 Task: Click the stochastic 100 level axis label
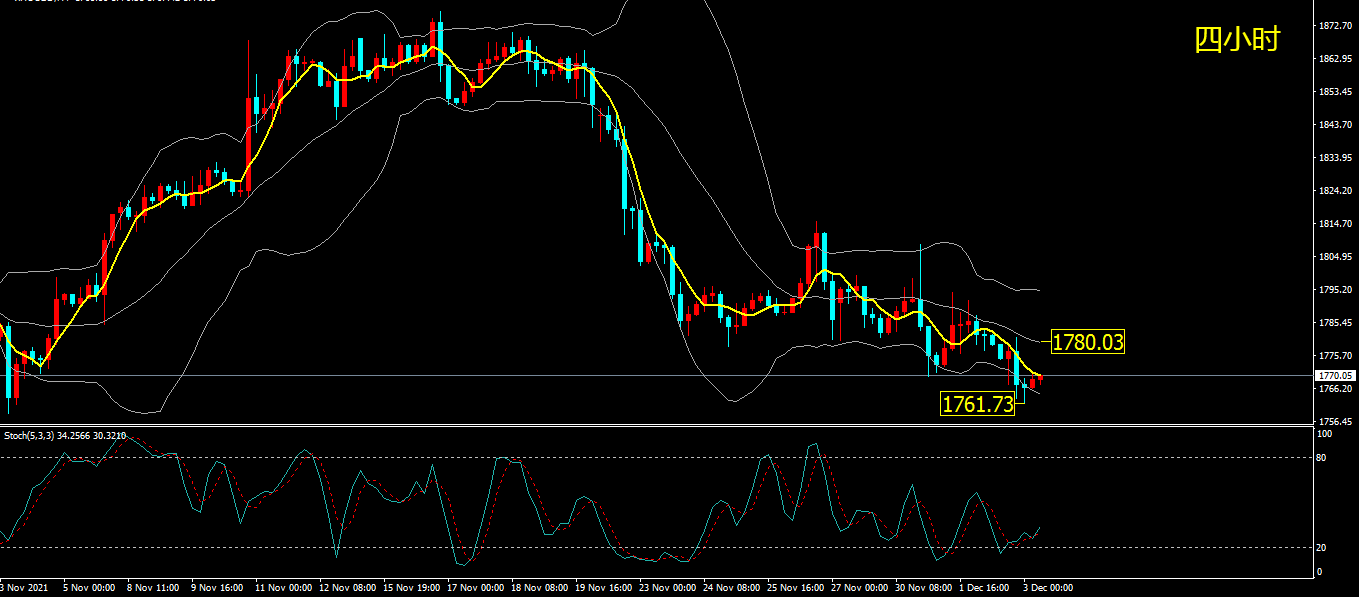(x=1327, y=434)
